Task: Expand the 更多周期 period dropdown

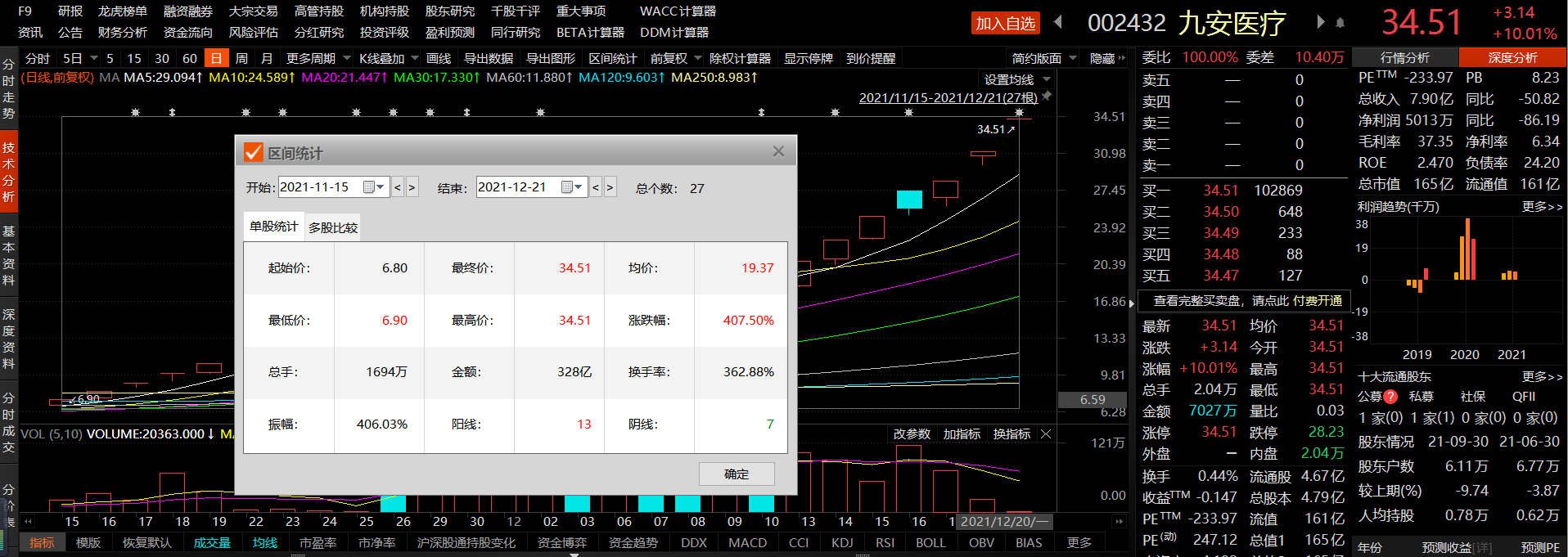Action: pos(318,59)
